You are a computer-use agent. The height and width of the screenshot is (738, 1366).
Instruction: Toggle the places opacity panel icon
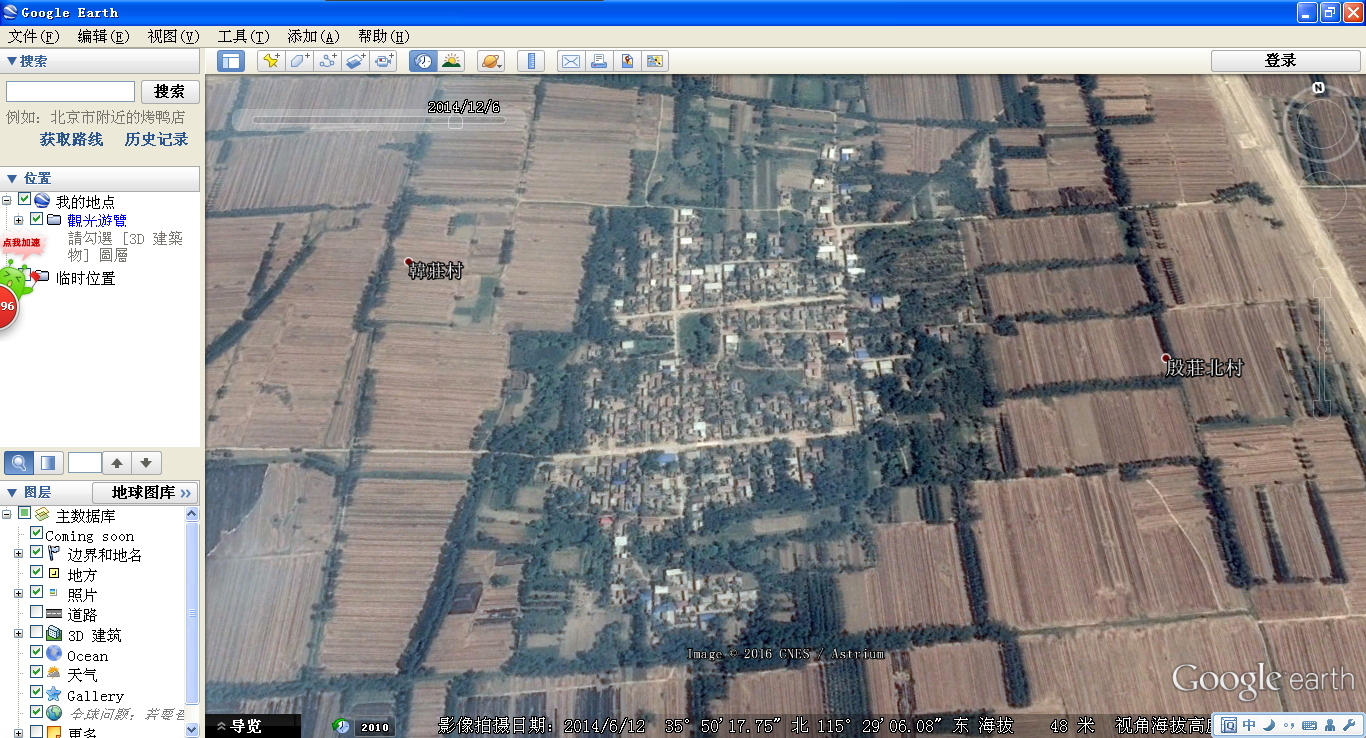pyautogui.click(x=47, y=463)
